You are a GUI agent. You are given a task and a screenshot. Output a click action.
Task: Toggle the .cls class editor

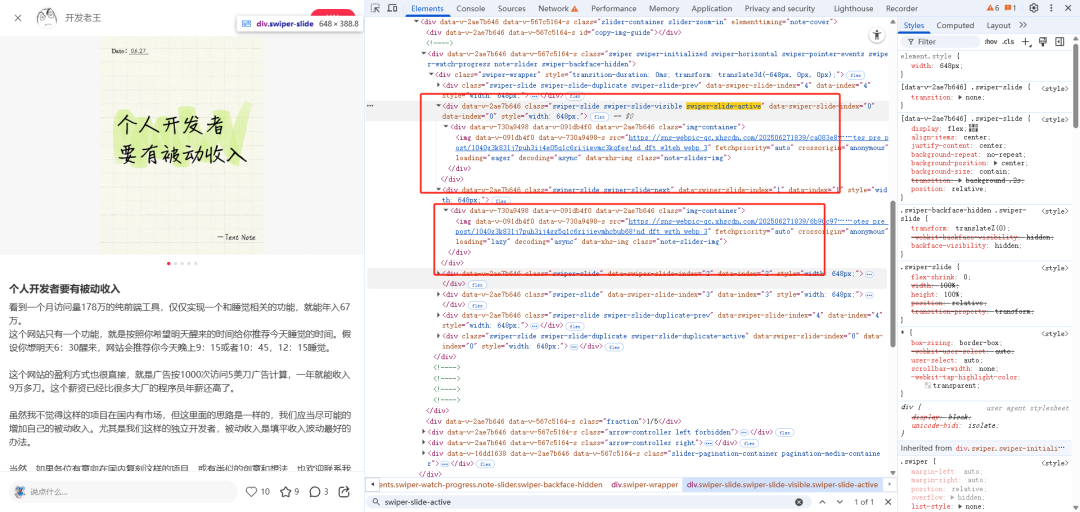(x=1008, y=42)
